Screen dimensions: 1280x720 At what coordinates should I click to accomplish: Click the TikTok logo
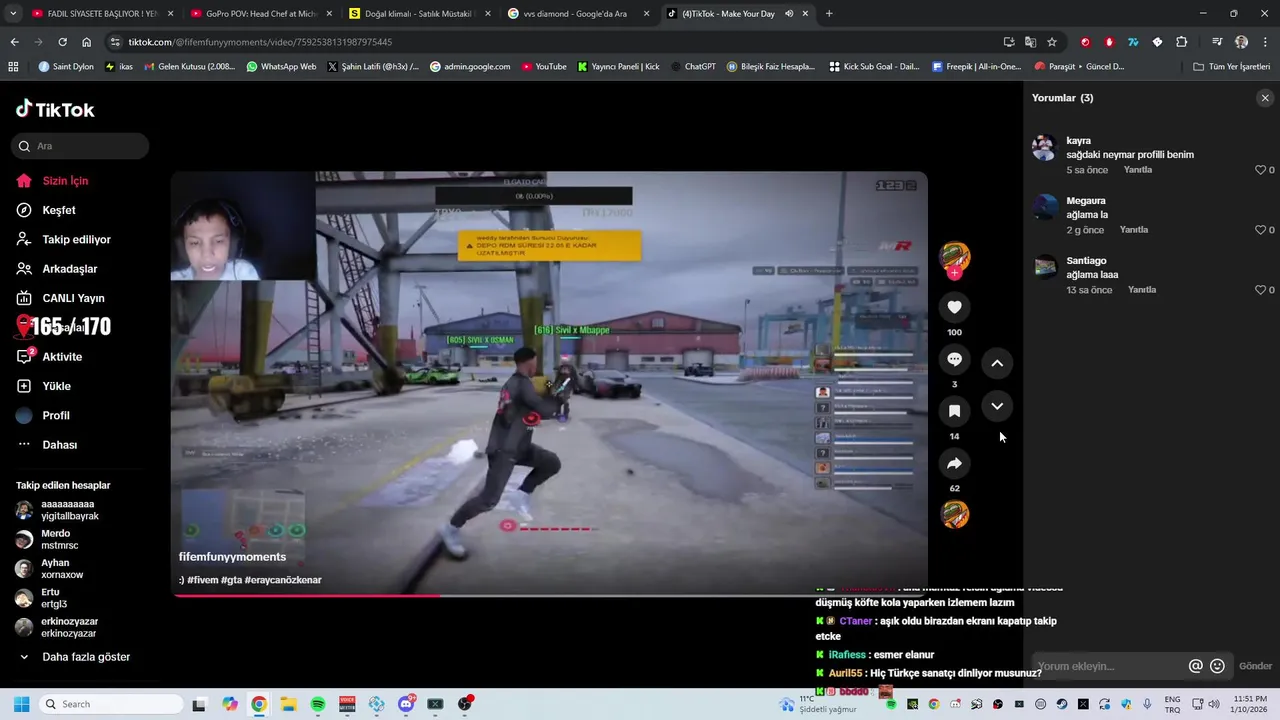[55, 109]
